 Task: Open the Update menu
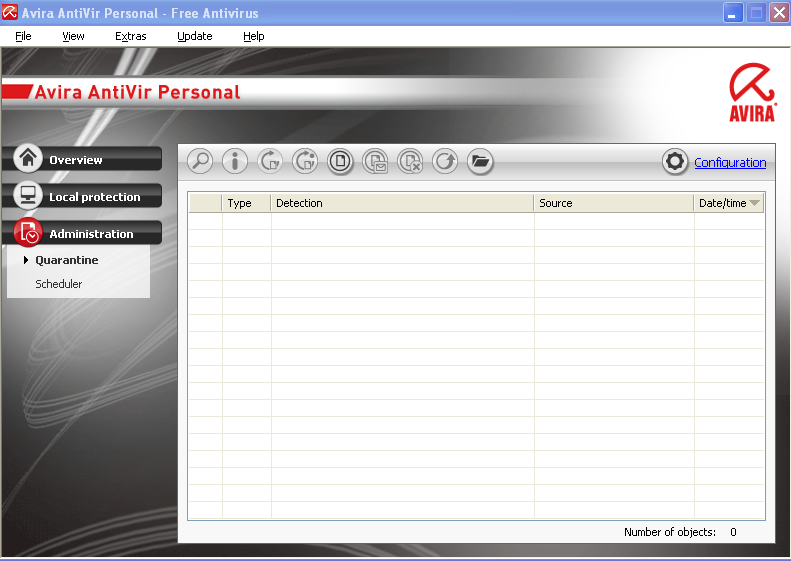(x=195, y=36)
